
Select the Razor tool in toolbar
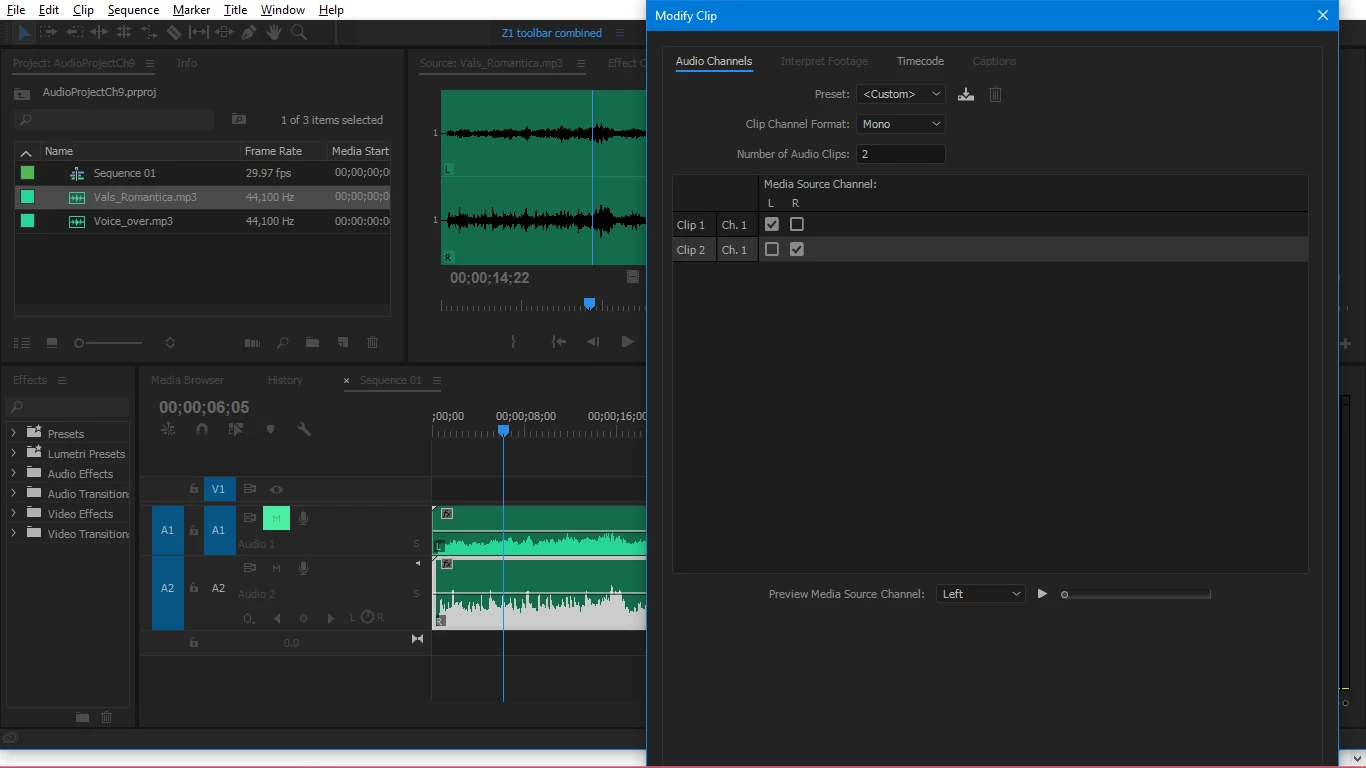(x=174, y=33)
